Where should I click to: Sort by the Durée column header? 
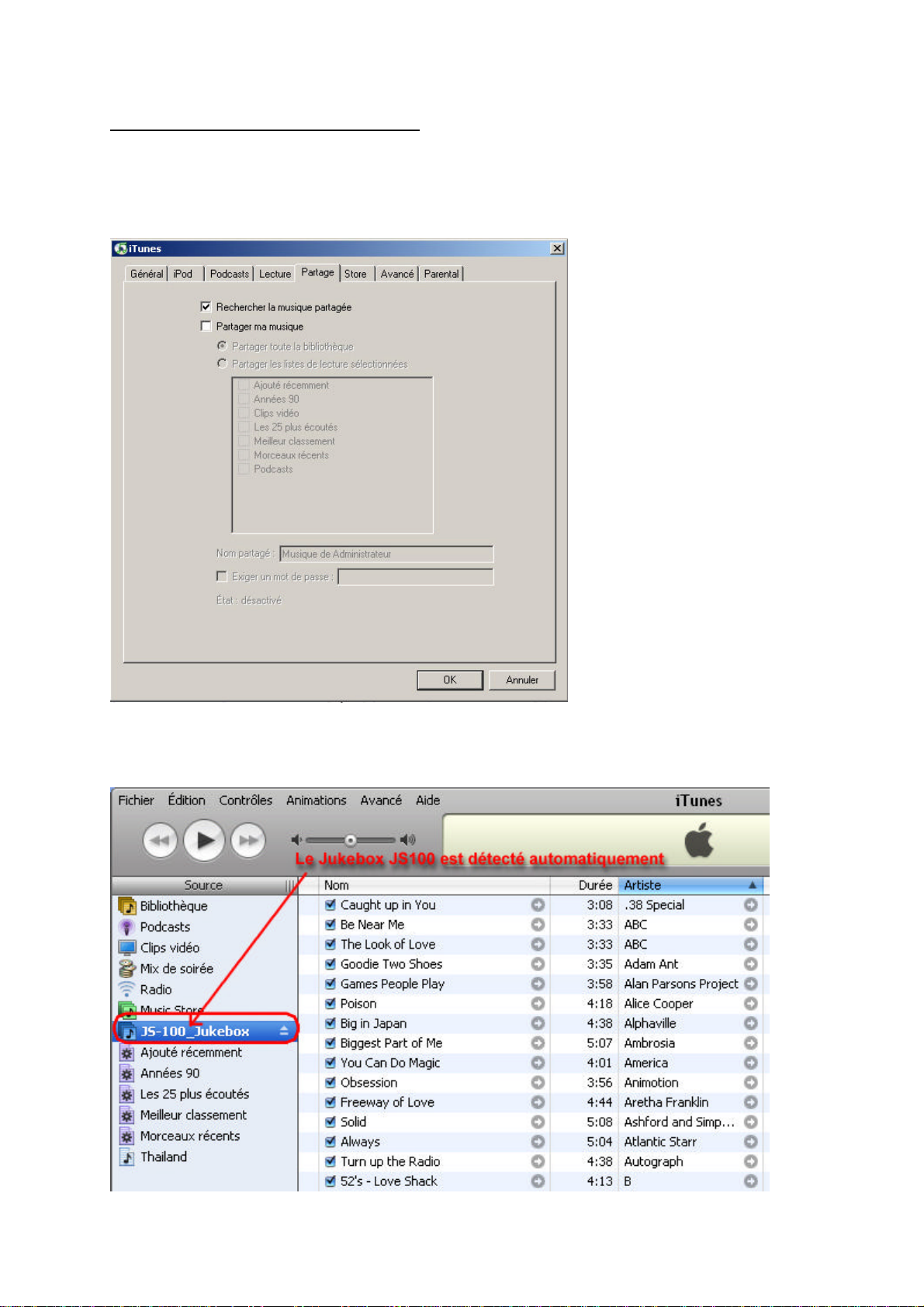click(584, 885)
